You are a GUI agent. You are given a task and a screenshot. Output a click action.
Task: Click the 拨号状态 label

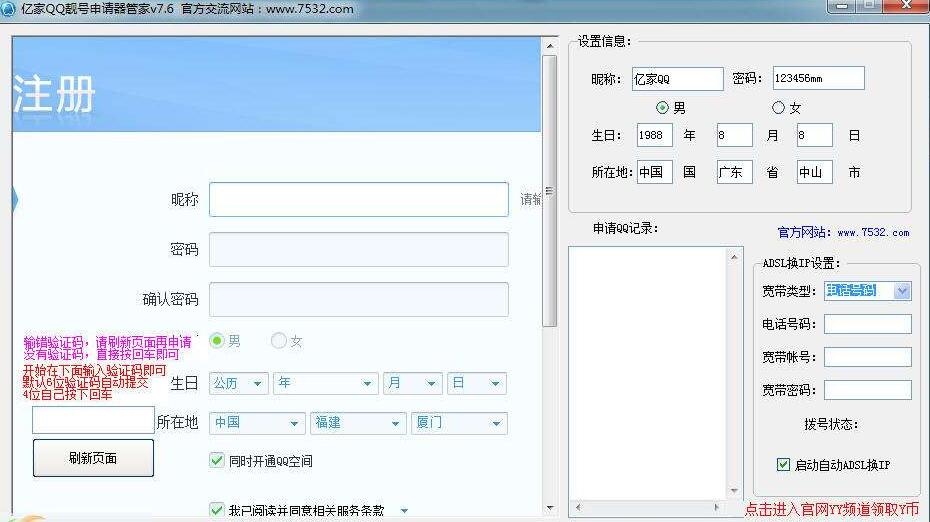(x=831, y=424)
